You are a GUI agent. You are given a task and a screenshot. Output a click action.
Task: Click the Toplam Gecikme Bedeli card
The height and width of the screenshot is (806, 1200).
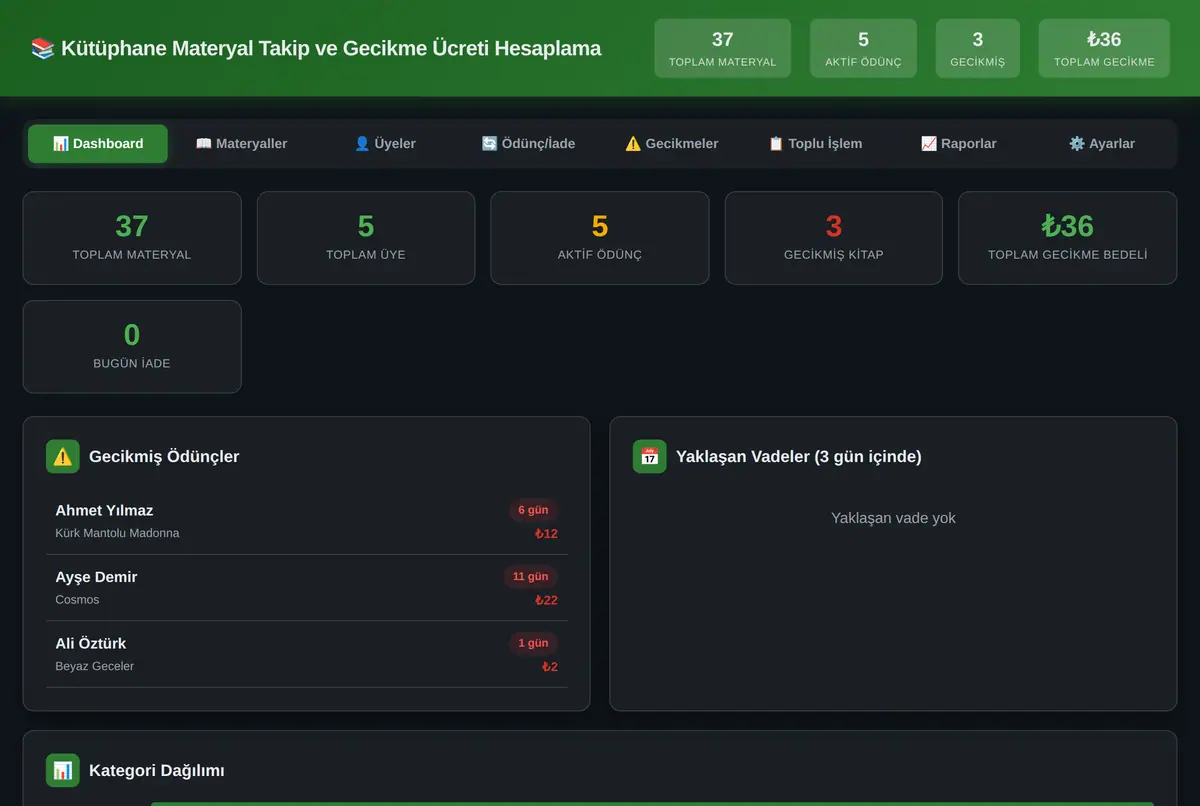(x=1068, y=238)
